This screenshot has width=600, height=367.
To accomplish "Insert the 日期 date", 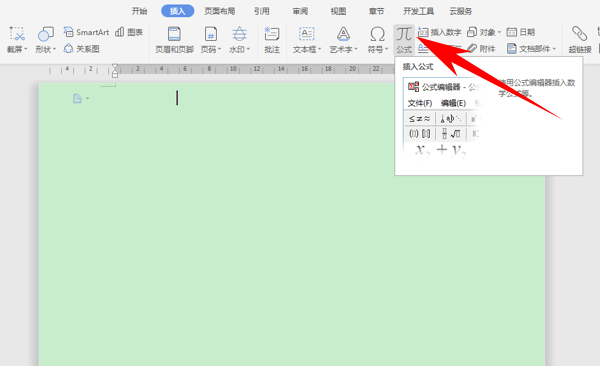I will tap(520, 32).
